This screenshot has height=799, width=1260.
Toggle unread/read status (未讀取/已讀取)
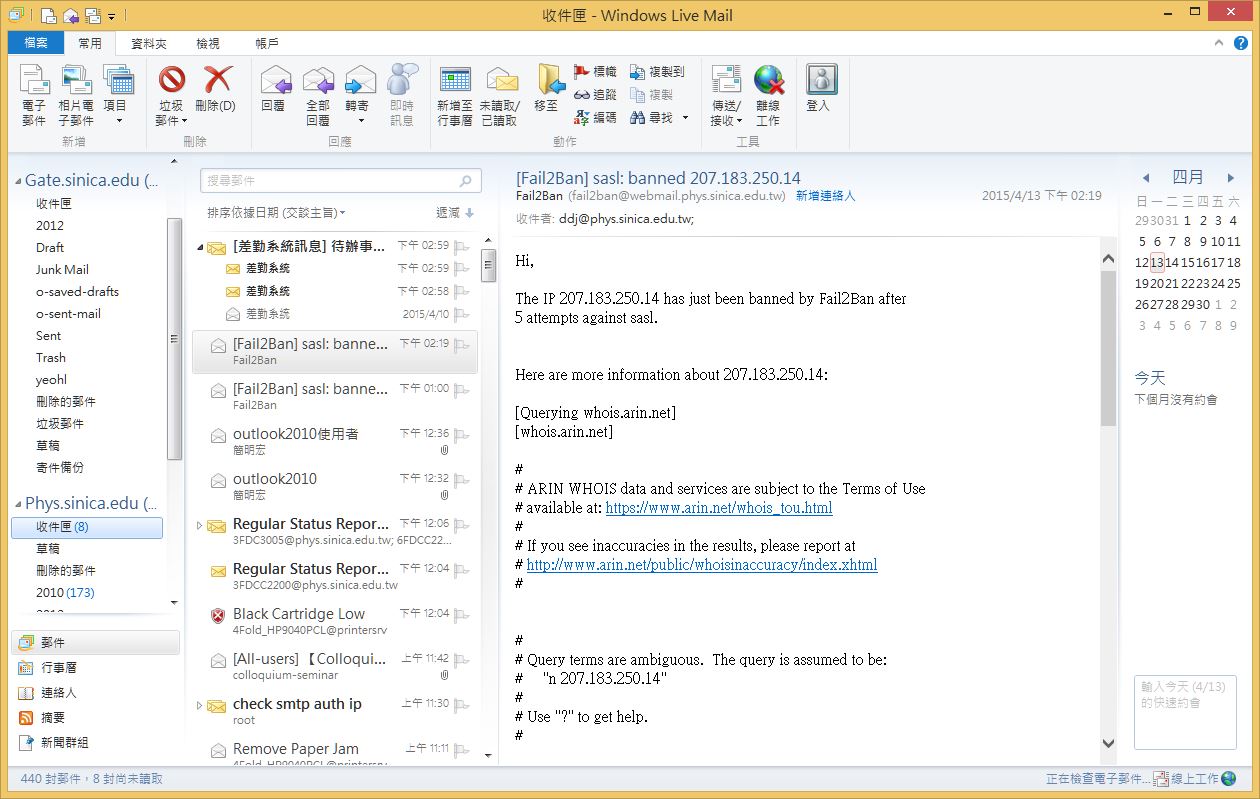(500, 95)
